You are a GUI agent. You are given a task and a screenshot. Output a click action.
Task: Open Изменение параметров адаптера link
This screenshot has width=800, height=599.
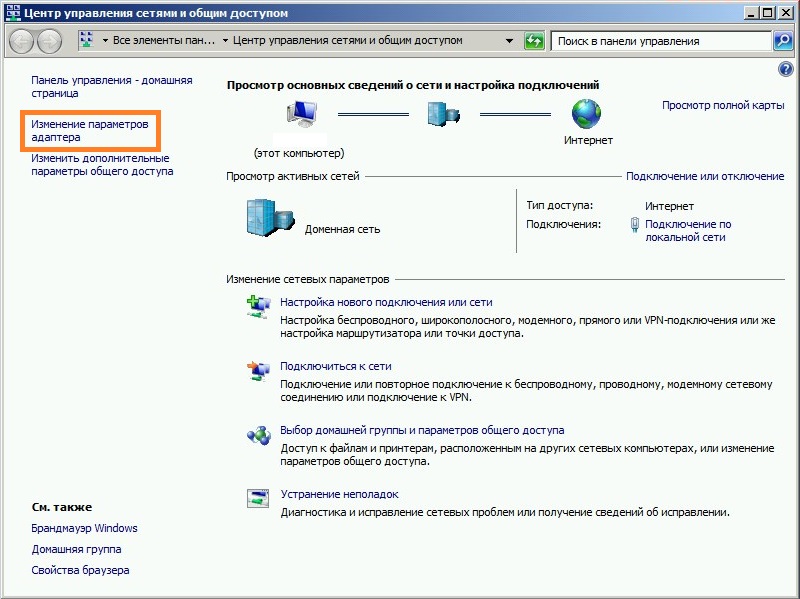[x=89, y=131]
